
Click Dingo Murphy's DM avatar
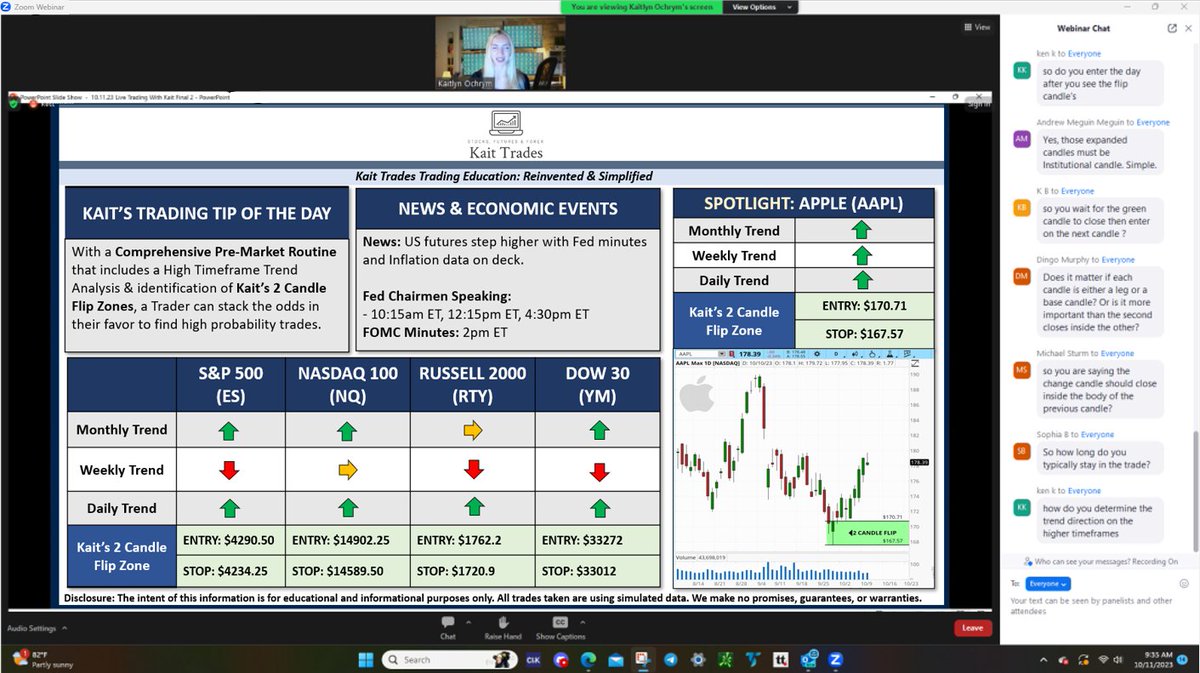point(1021,276)
